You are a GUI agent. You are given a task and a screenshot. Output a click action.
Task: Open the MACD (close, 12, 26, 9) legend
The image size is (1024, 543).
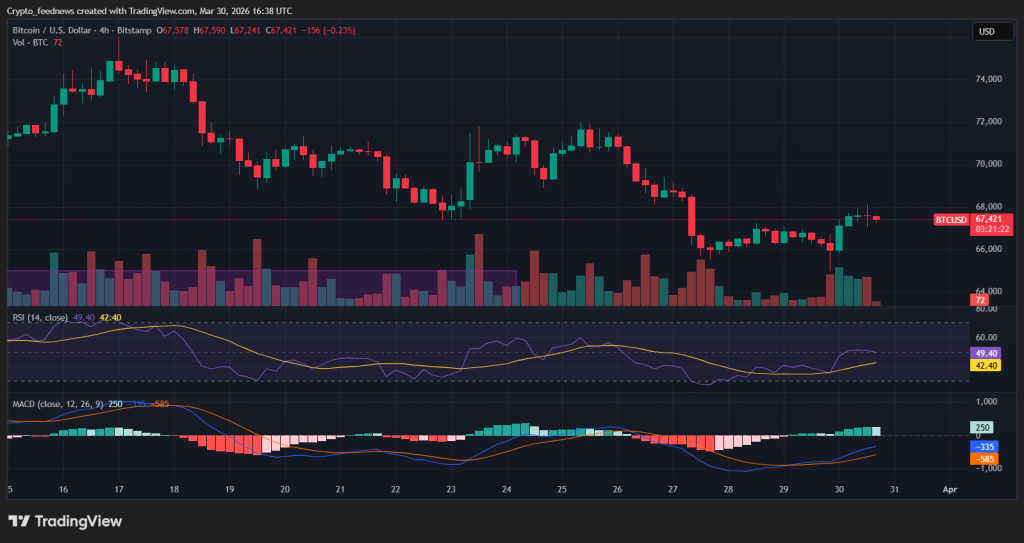[x=58, y=403]
